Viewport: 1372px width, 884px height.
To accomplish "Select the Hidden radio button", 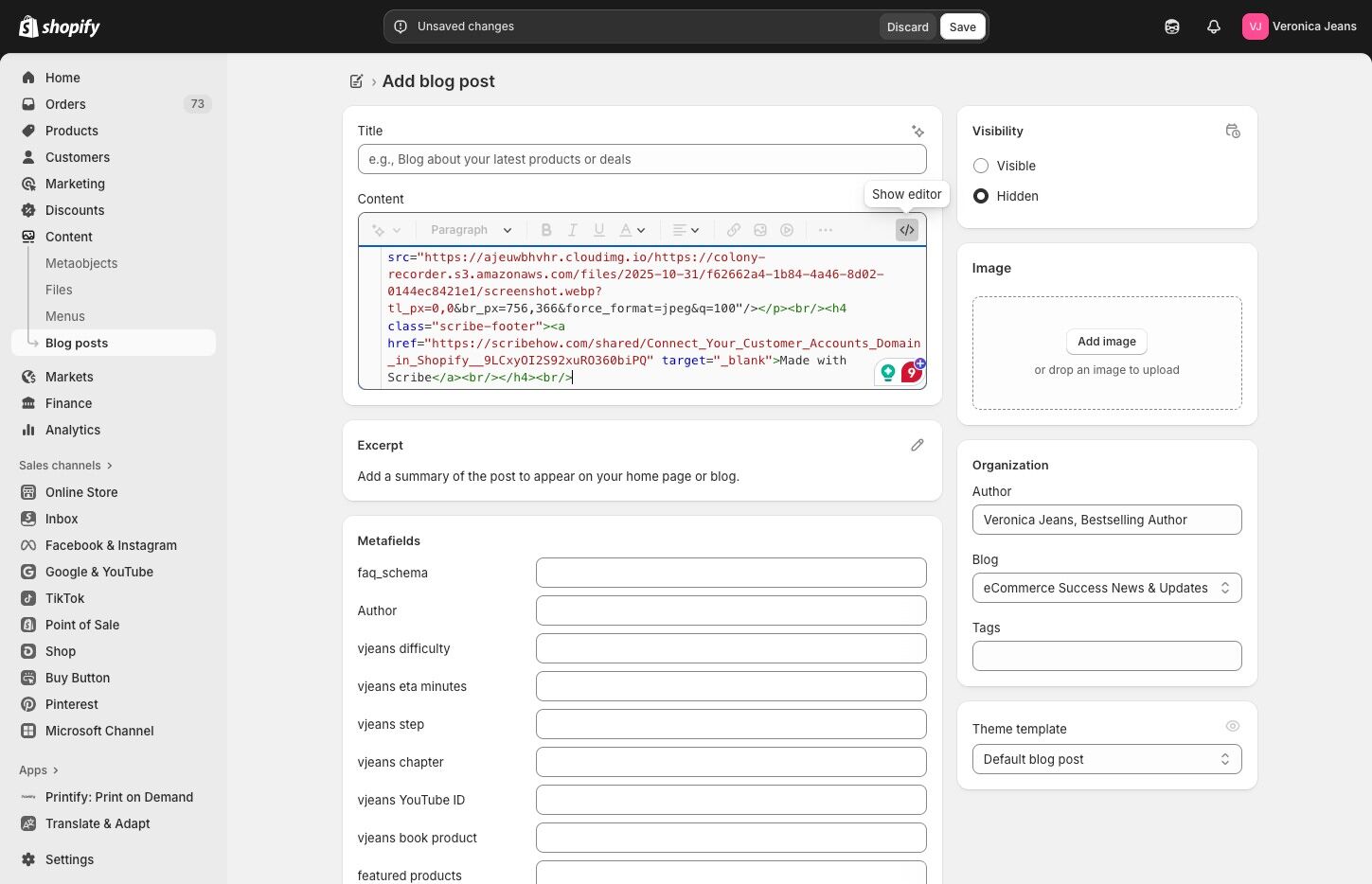I will (x=981, y=196).
